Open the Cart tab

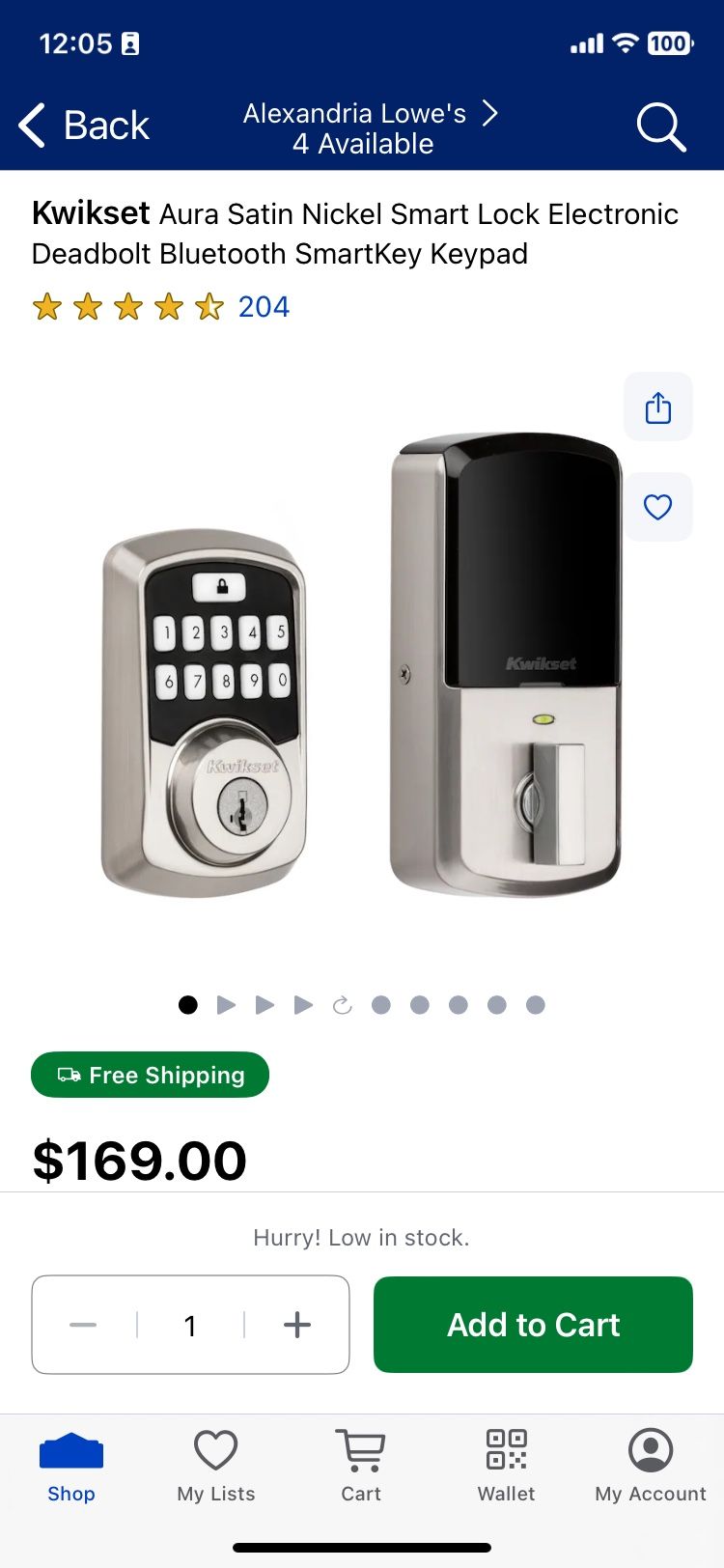point(361,1466)
